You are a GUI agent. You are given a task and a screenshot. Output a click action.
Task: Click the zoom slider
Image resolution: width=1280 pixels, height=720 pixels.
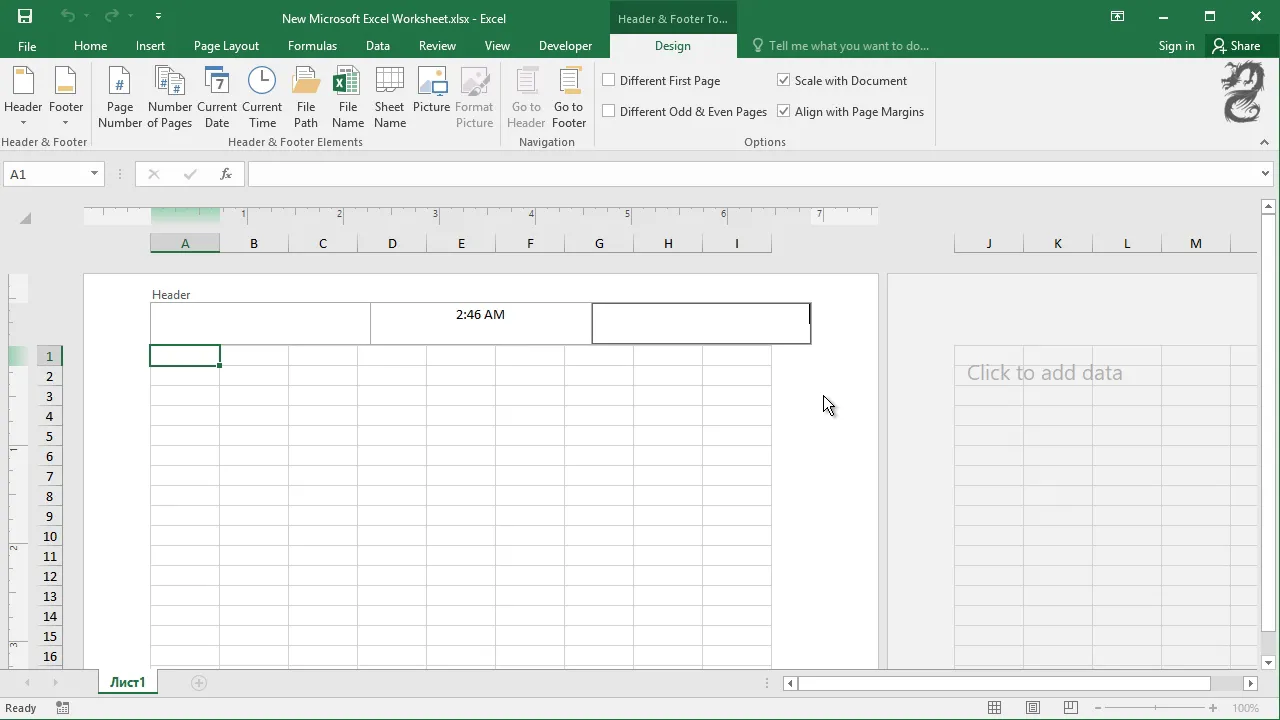pos(1156,708)
